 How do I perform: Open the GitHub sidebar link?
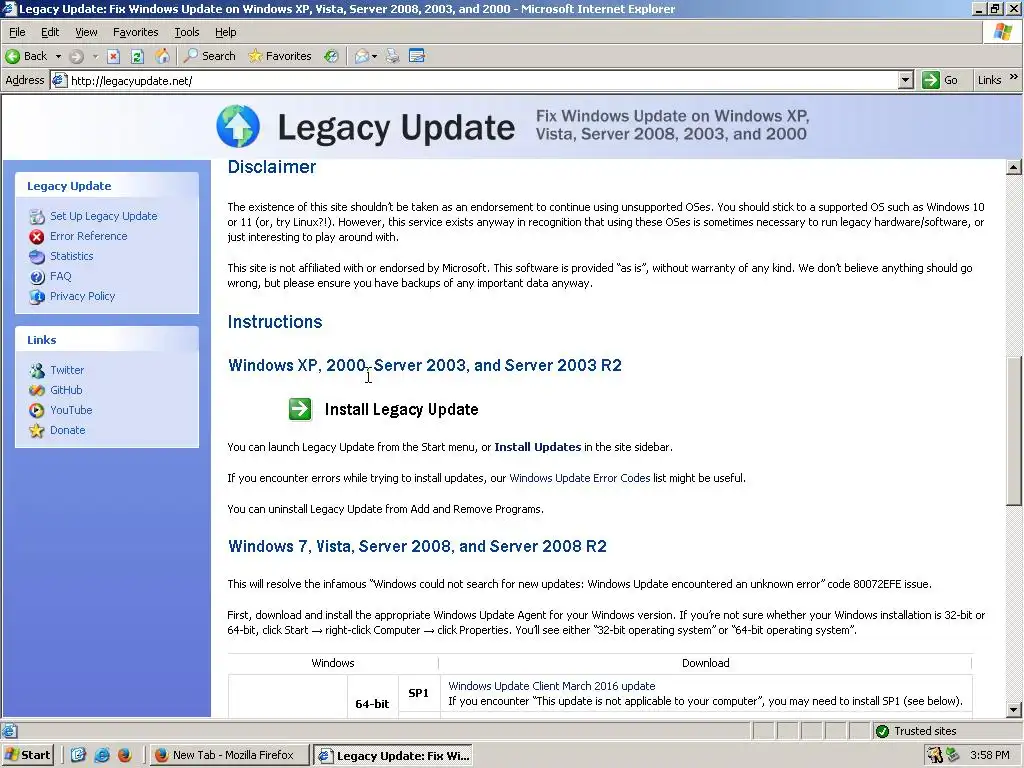click(x=66, y=390)
